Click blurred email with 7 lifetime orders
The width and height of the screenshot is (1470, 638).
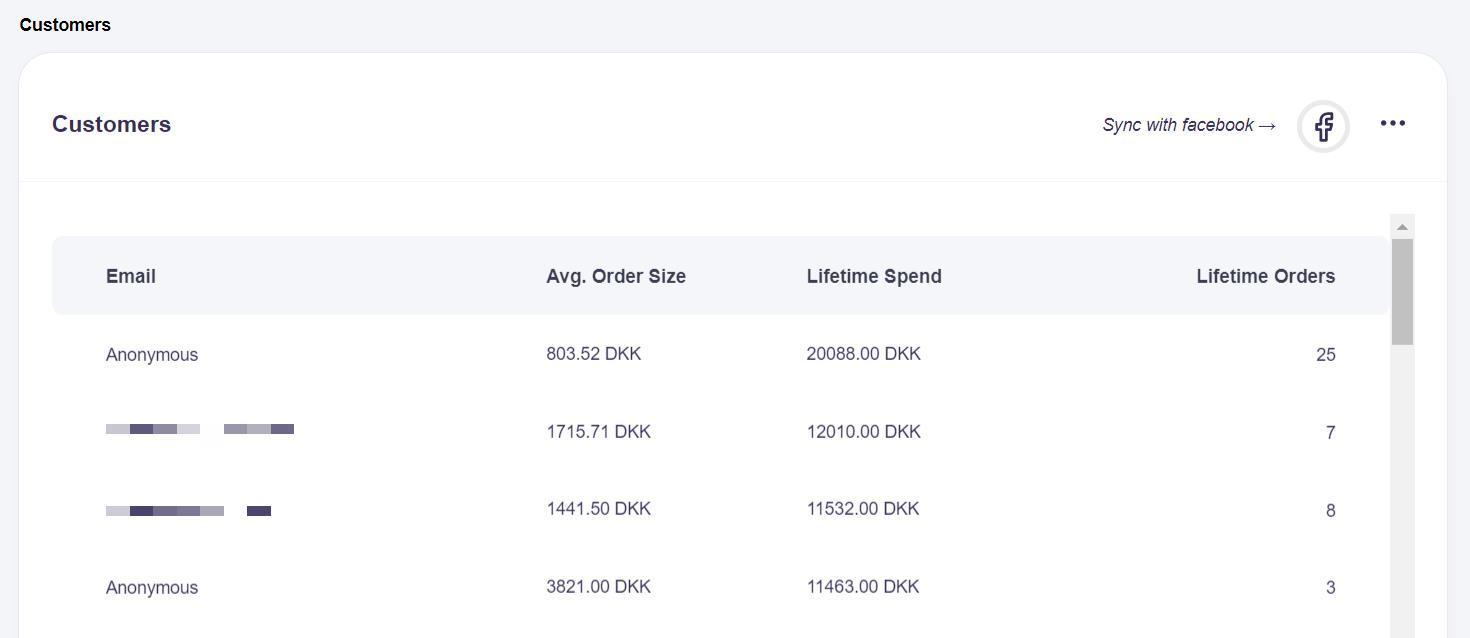(200, 430)
